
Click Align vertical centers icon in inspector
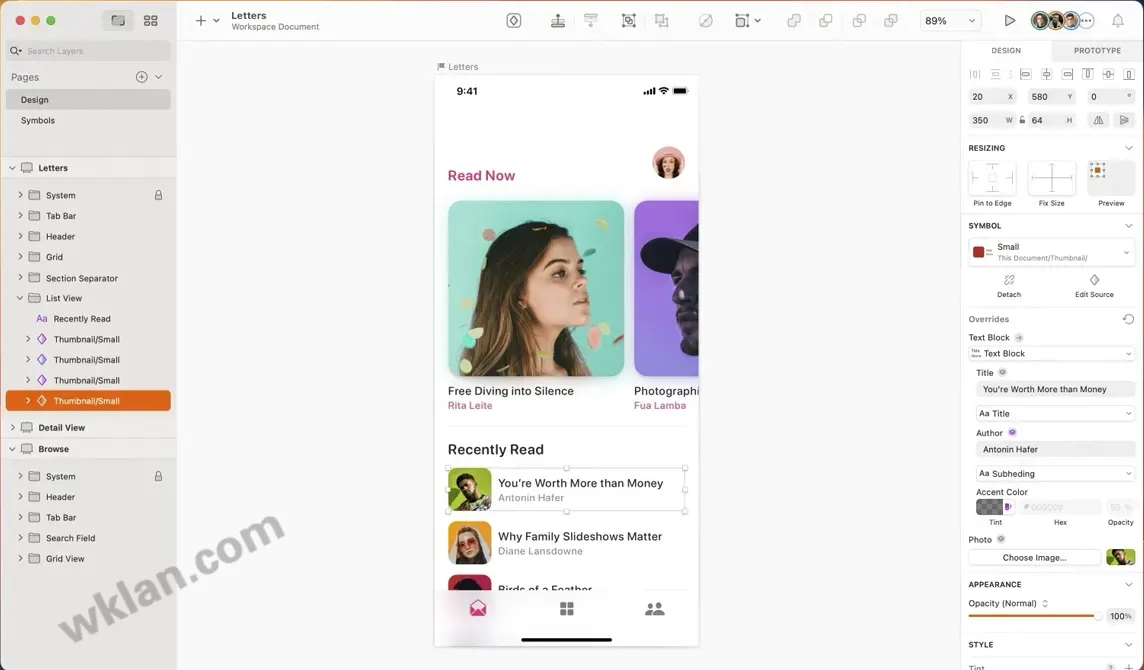coord(1108,74)
